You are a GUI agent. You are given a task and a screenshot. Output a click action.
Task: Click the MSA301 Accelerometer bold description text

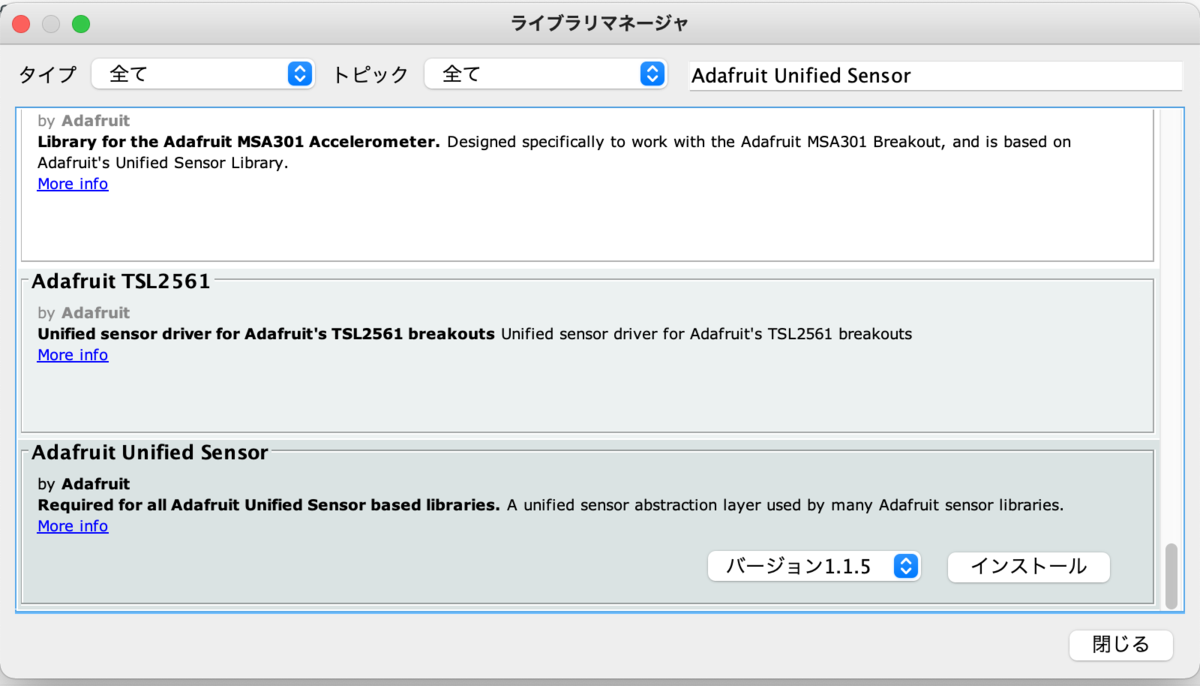(239, 142)
